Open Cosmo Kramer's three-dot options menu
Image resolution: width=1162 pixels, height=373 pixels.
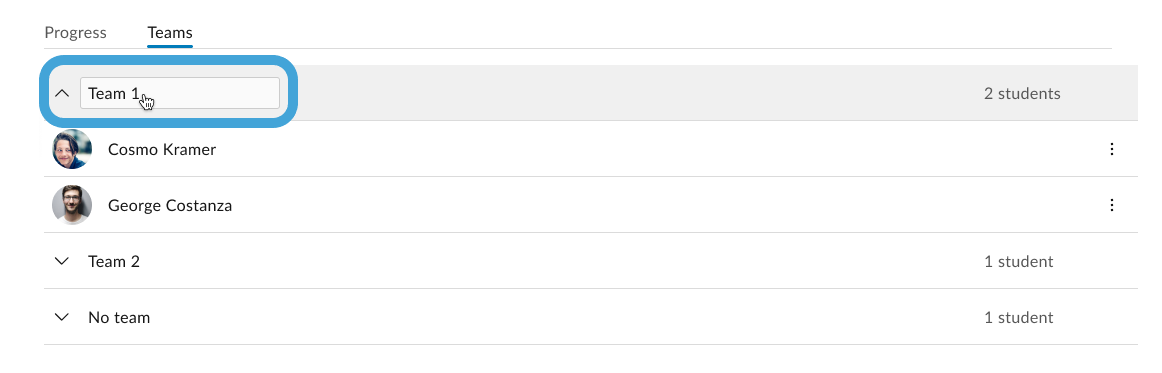tap(1112, 149)
